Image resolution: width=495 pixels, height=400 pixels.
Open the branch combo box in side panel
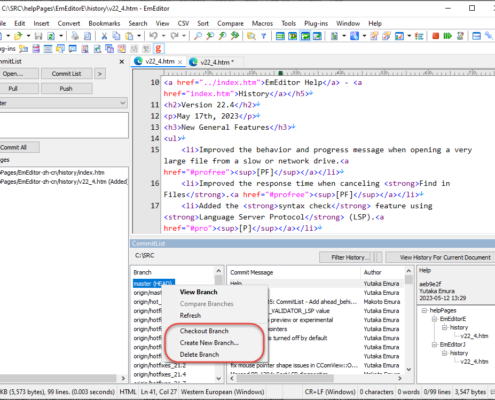point(63,103)
